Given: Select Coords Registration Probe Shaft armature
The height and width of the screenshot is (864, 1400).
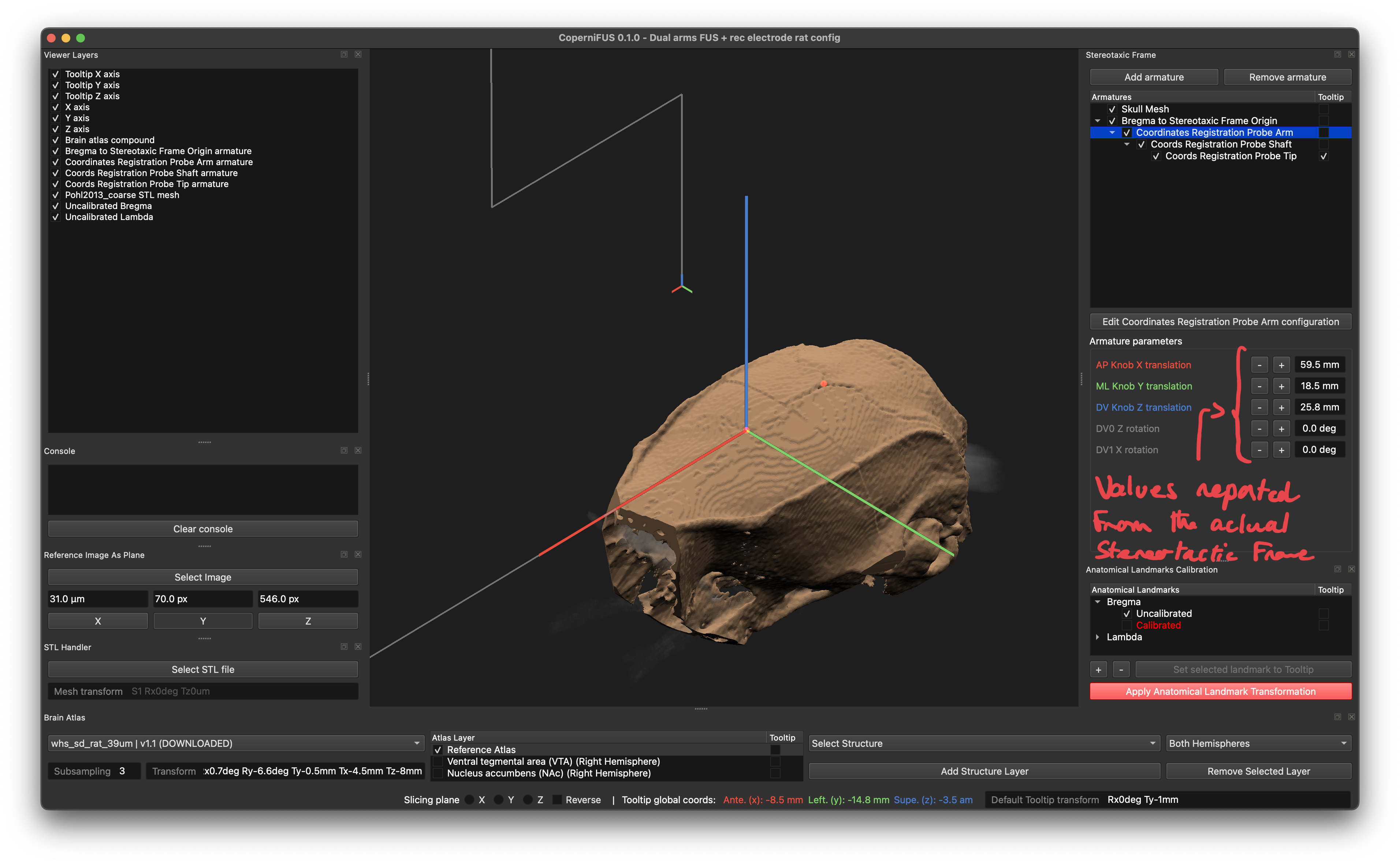Looking at the screenshot, I should point(1221,144).
